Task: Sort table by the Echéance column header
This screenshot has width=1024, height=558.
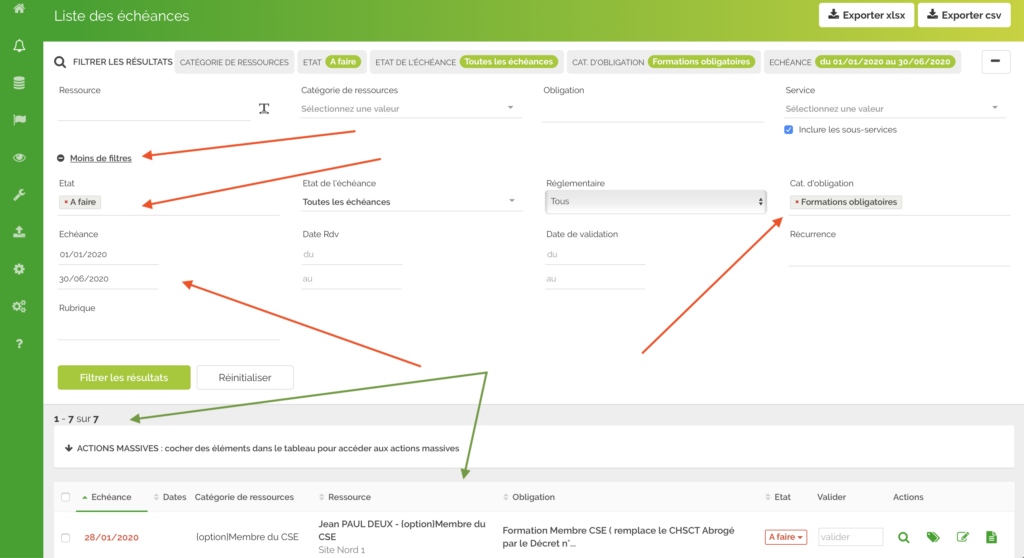Action: (110, 497)
